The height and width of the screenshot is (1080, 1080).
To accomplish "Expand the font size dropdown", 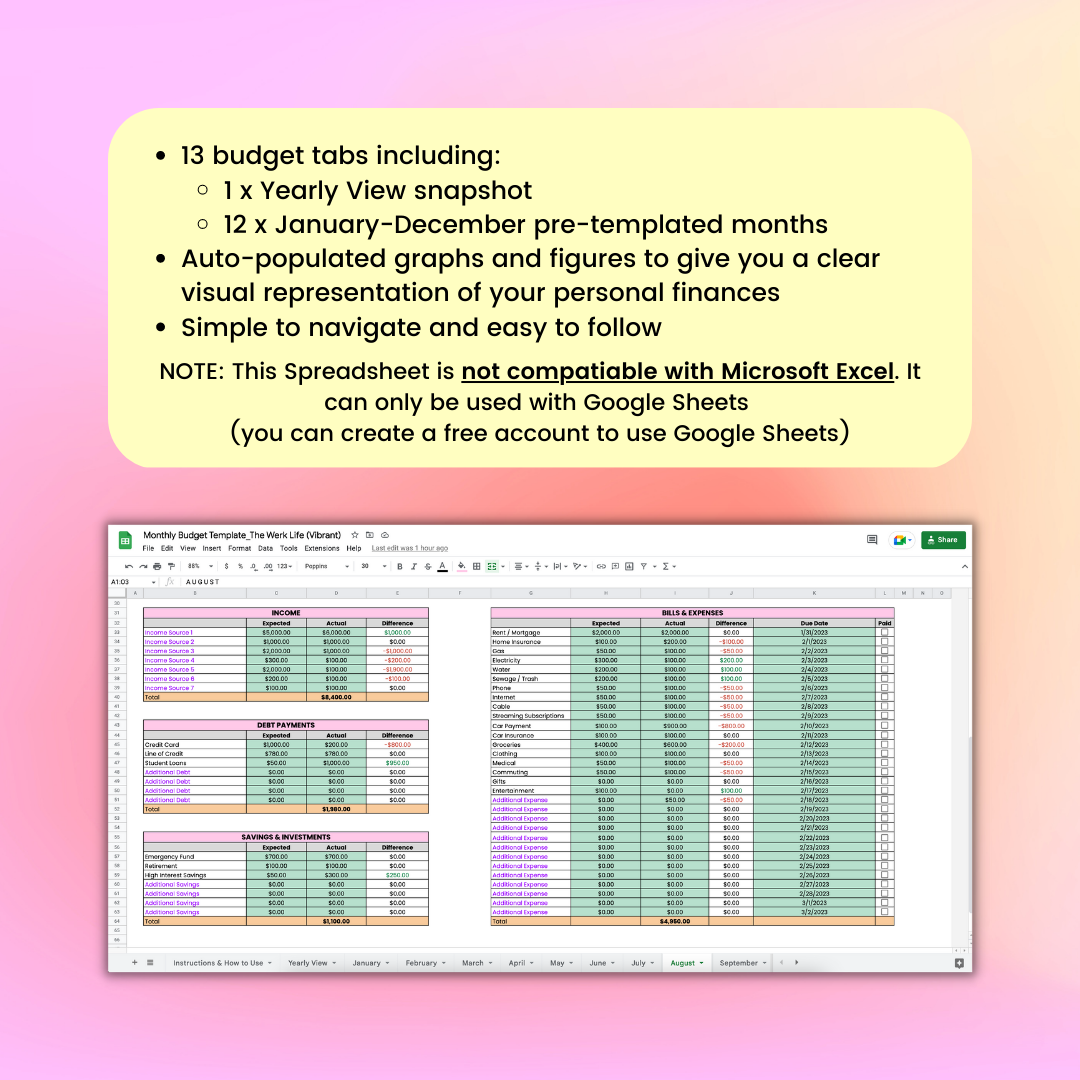I will (x=371, y=566).
